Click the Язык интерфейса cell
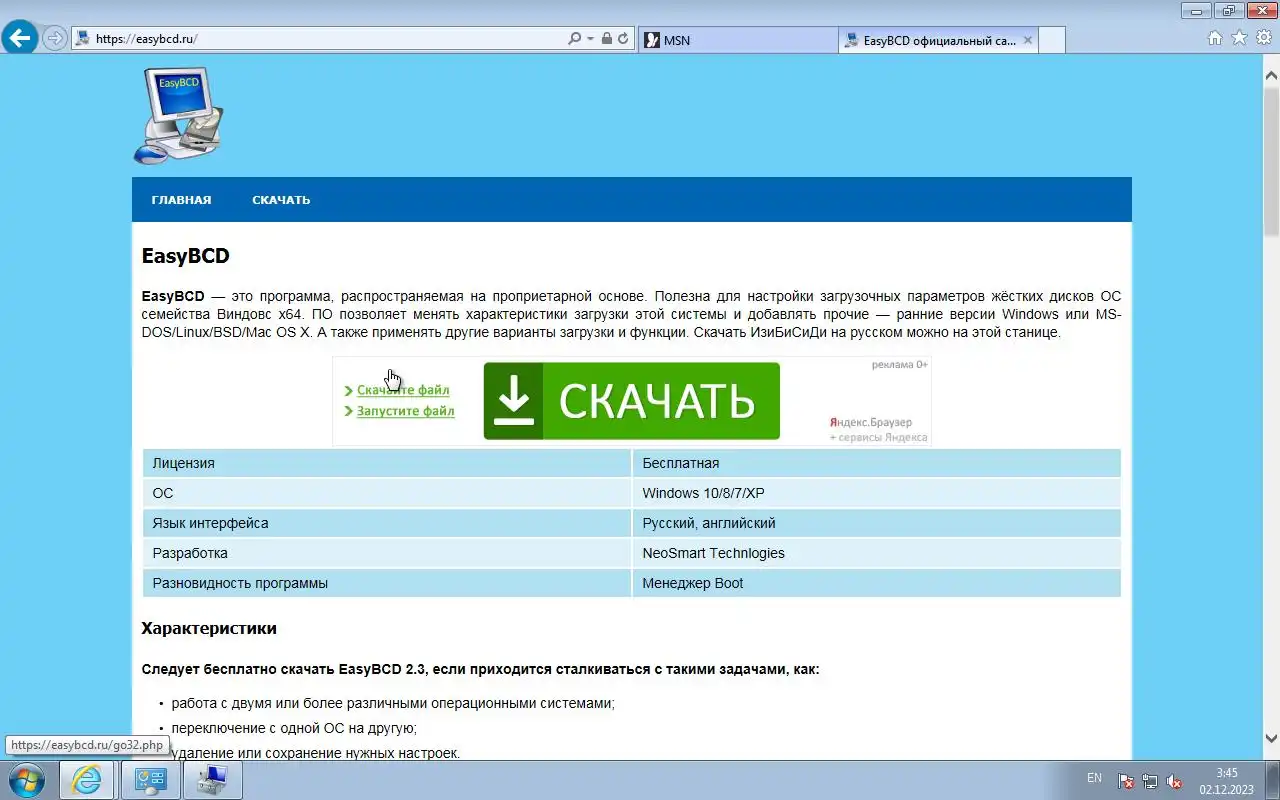The height and width of the screenshot is (800, 1280). pyautogui.click(x=386, y=523)
